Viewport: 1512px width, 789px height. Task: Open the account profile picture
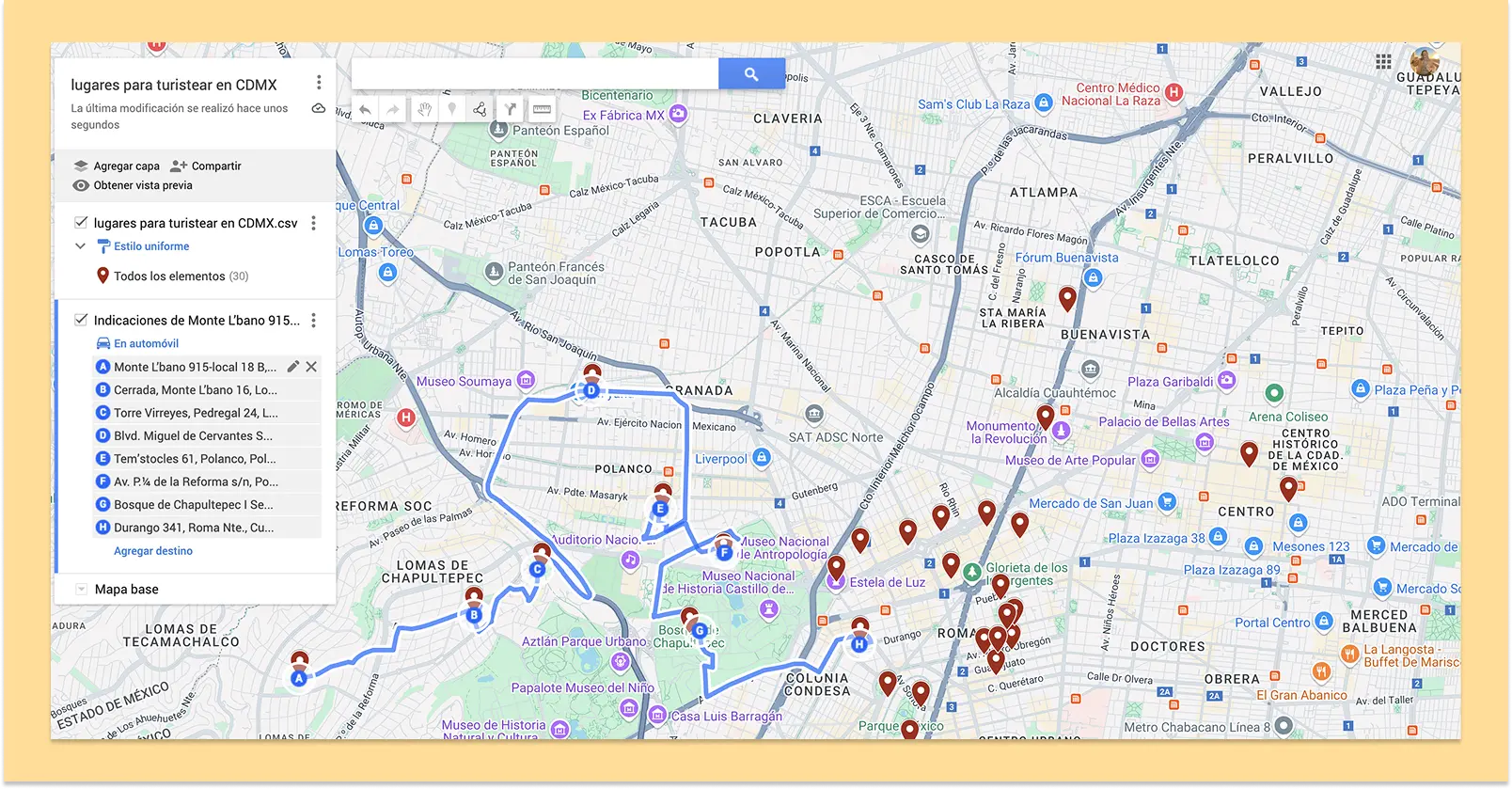pos(1425,62)
